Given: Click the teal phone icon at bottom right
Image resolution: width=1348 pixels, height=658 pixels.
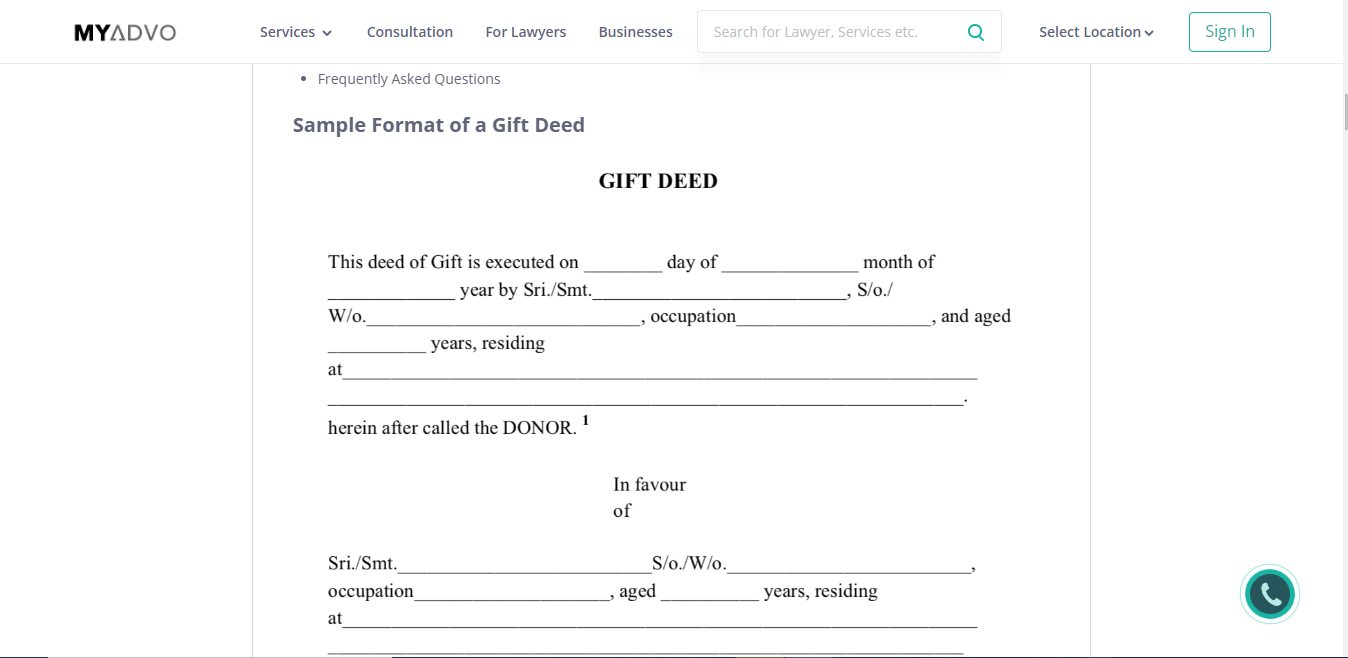Looking at the screenshot, I should [1270, 594].
